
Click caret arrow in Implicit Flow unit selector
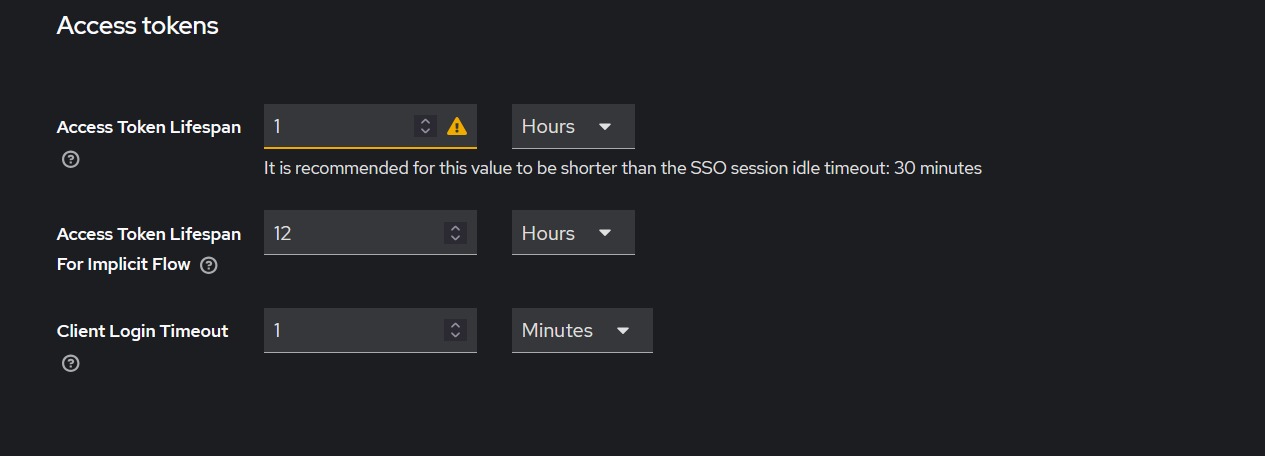pyautogui.click(x=605, y=234)
